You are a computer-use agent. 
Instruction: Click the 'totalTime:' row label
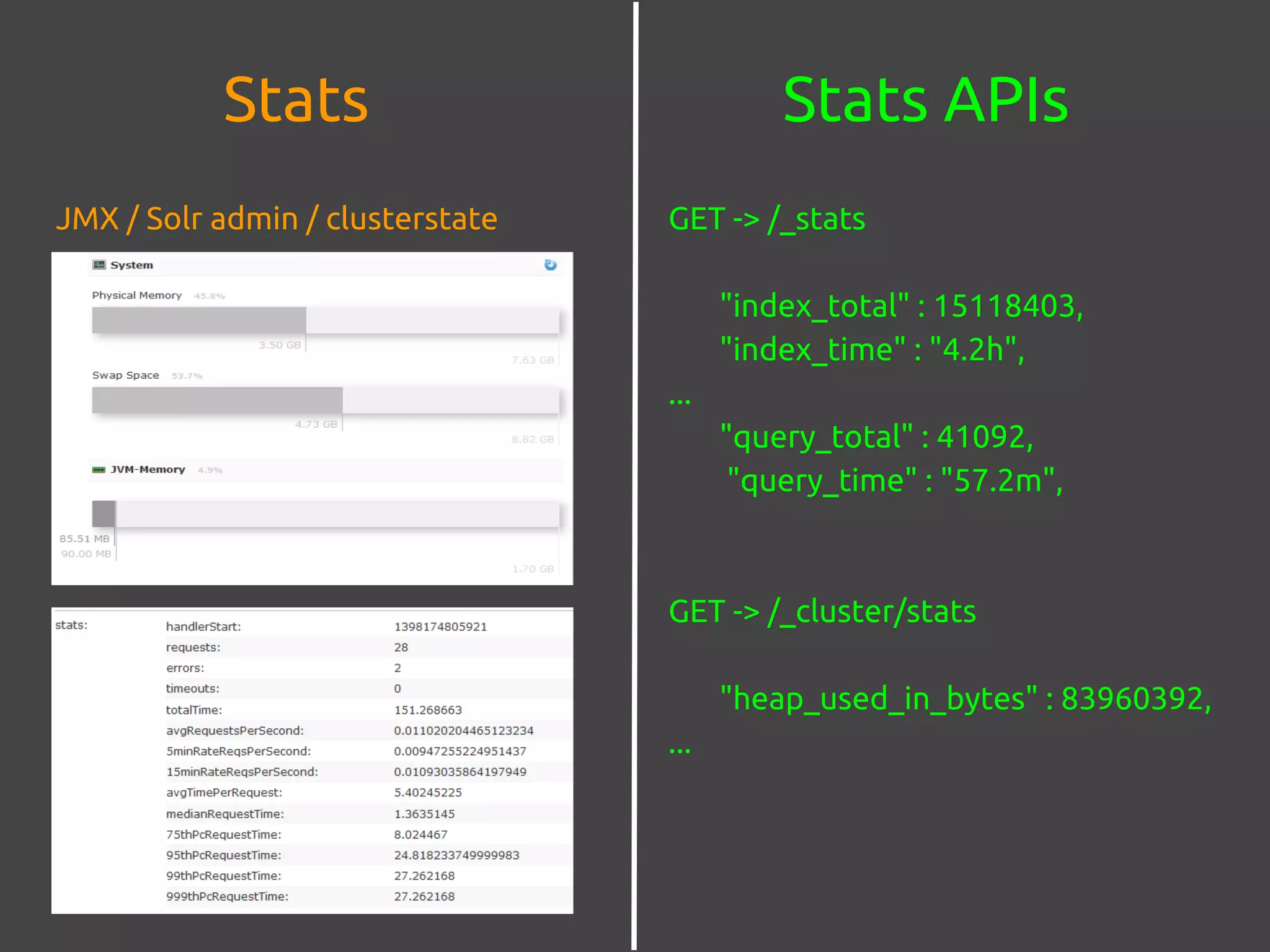pyautogui.click(x=194, y=710)
